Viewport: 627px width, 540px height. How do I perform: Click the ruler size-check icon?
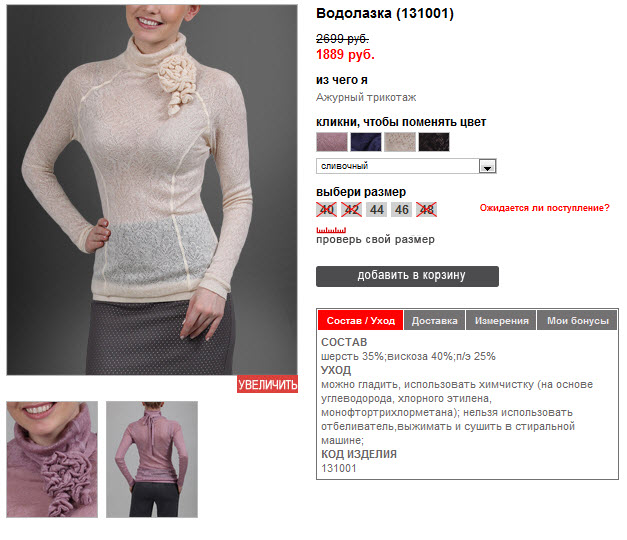coord(331,230)
